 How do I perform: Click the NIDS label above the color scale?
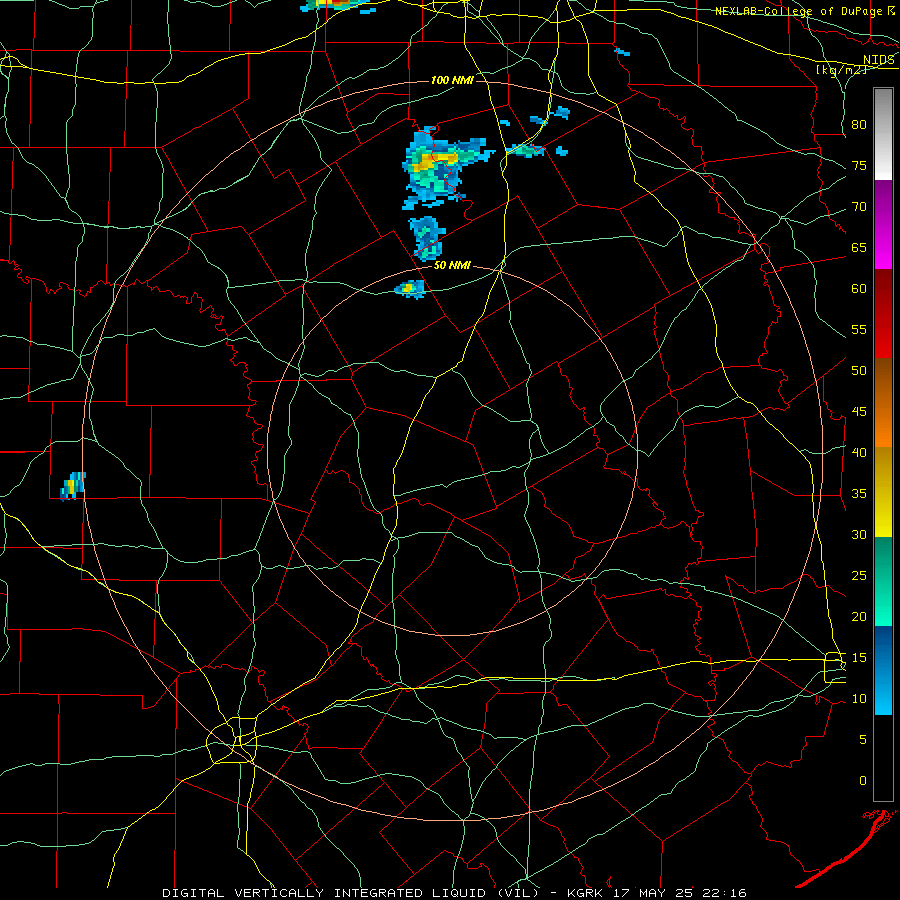click(879, 59)
